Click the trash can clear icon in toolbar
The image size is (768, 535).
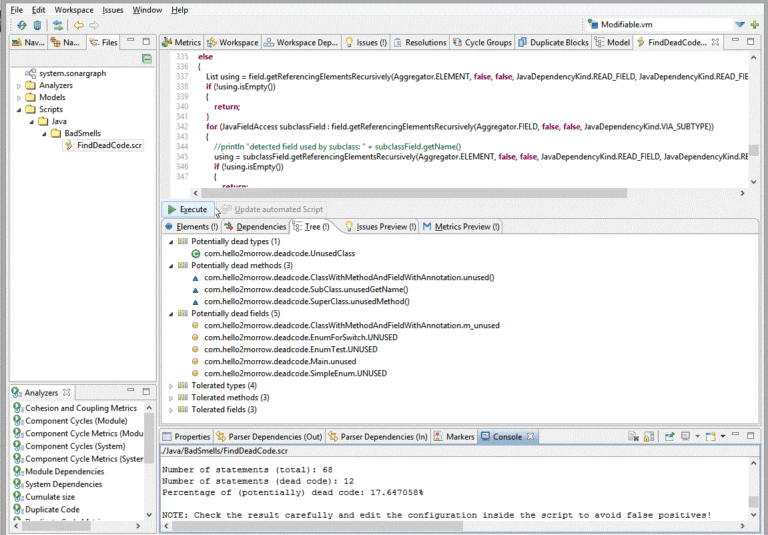click(x=37, y=25)
